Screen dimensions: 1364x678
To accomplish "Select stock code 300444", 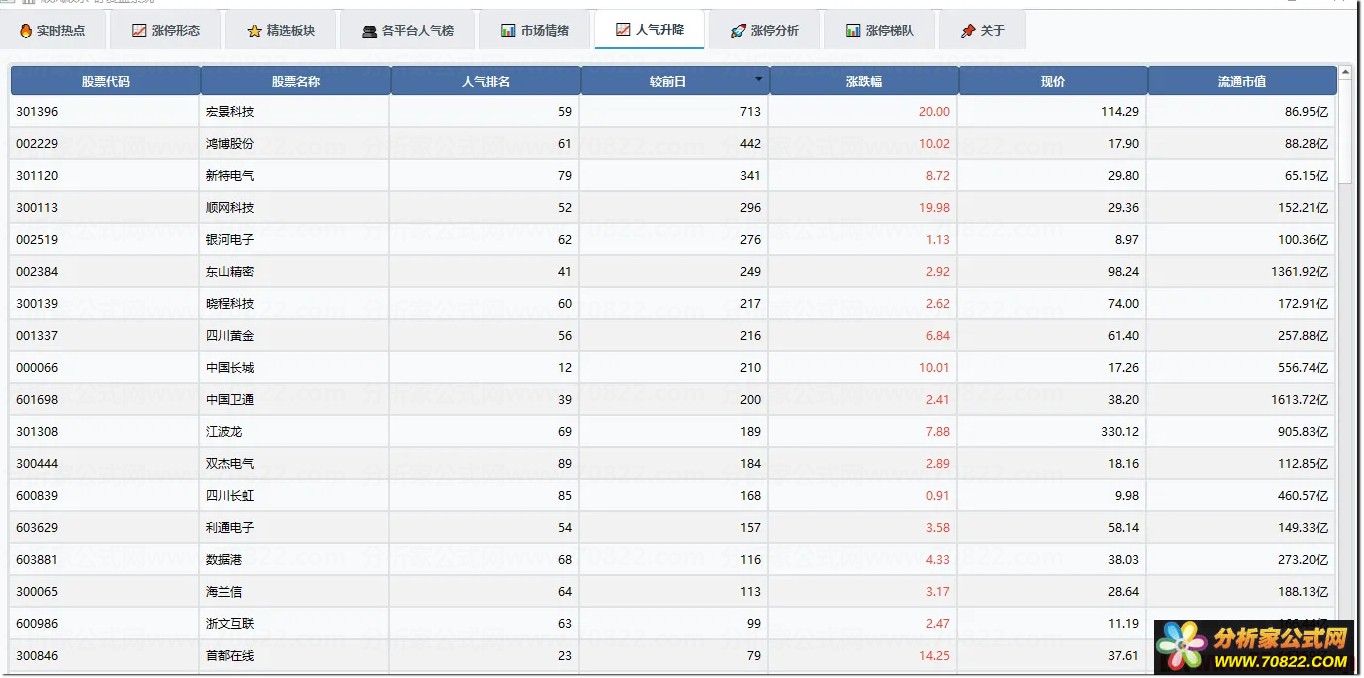I will (x=37, y=464).
